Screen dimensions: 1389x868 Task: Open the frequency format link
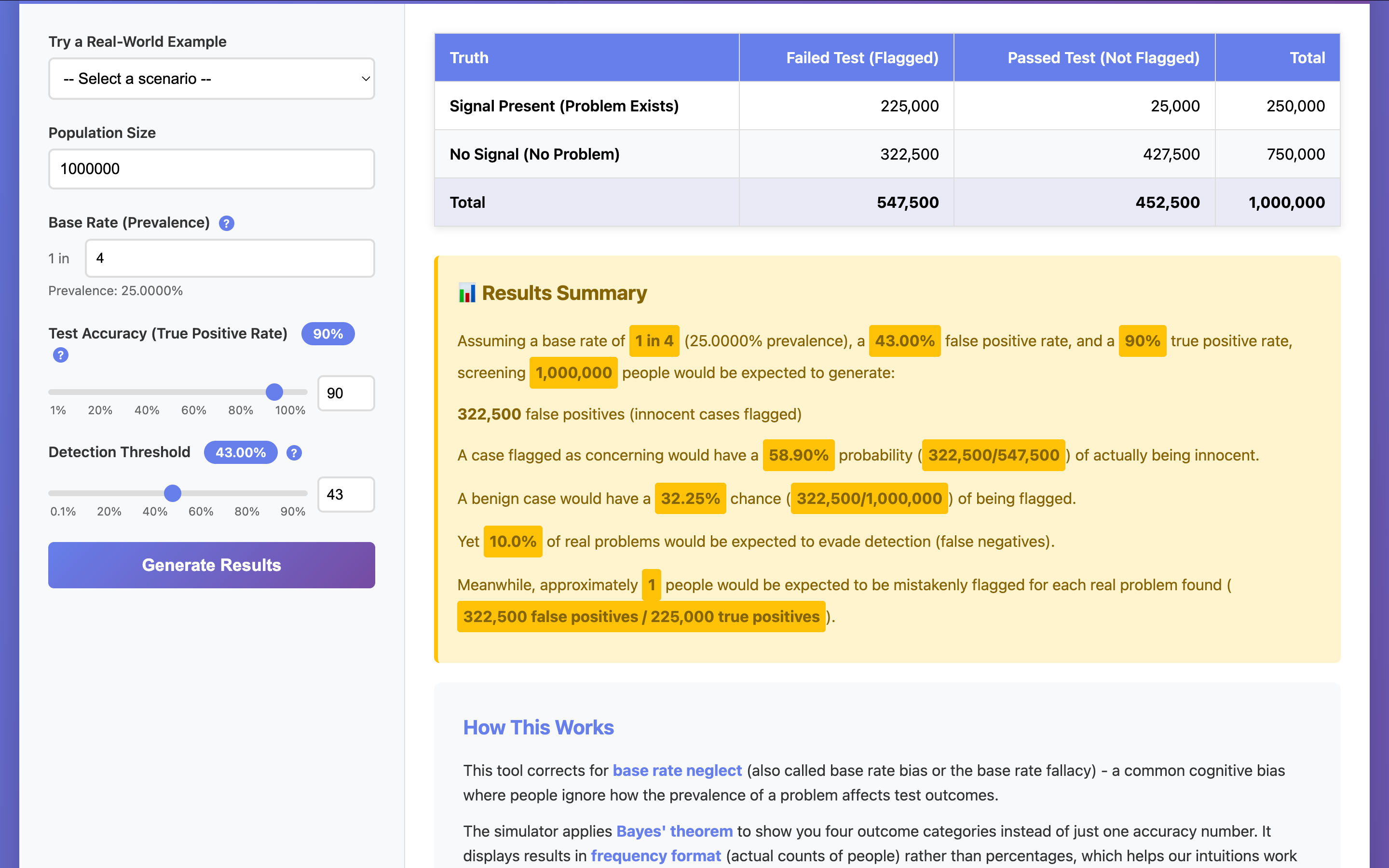tap(655, 856)
